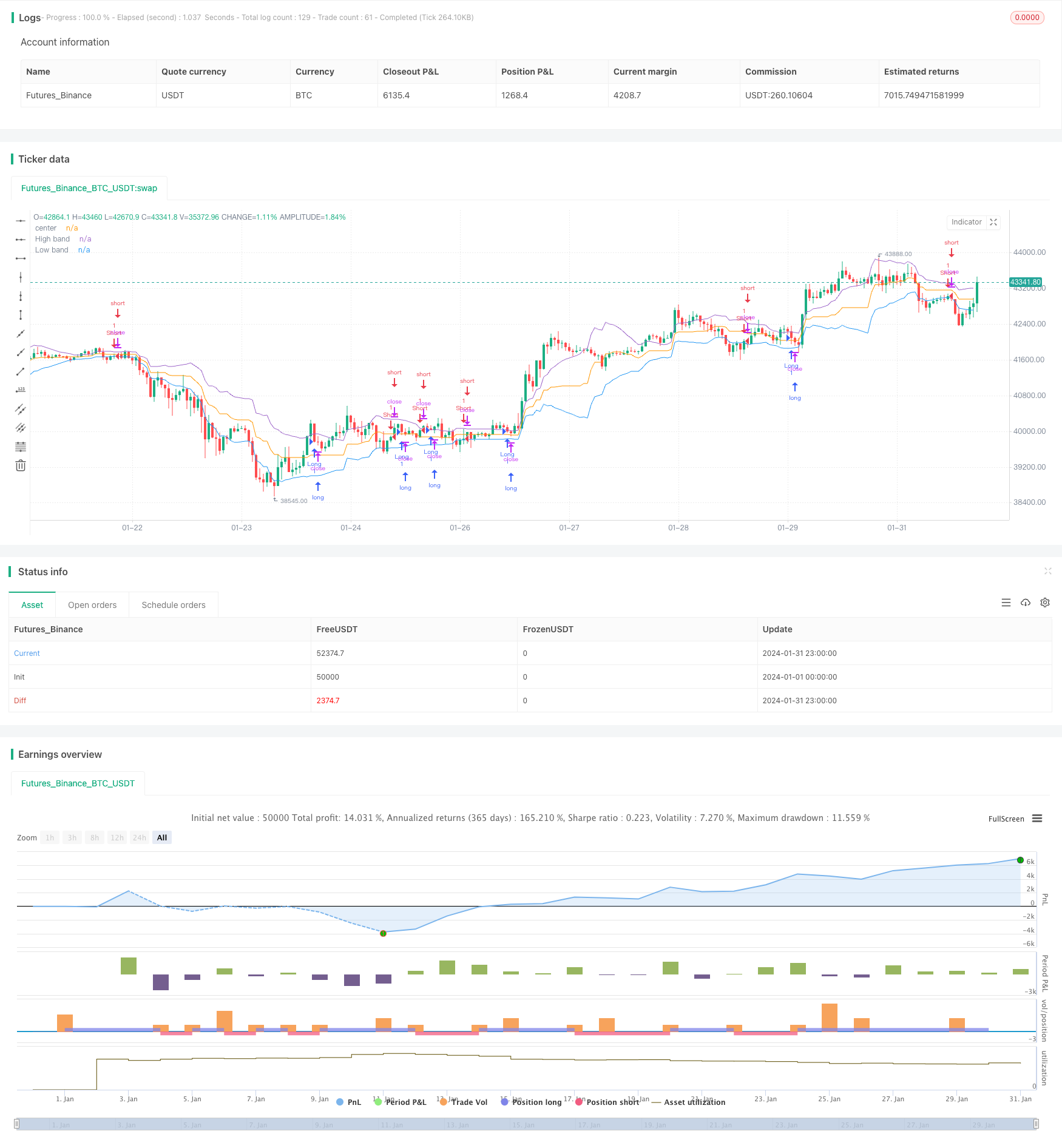The height and width of the screenshot is (1148, 1062).
Task: Open the earnings chart hamburger menu
Action: (1037, 819)
